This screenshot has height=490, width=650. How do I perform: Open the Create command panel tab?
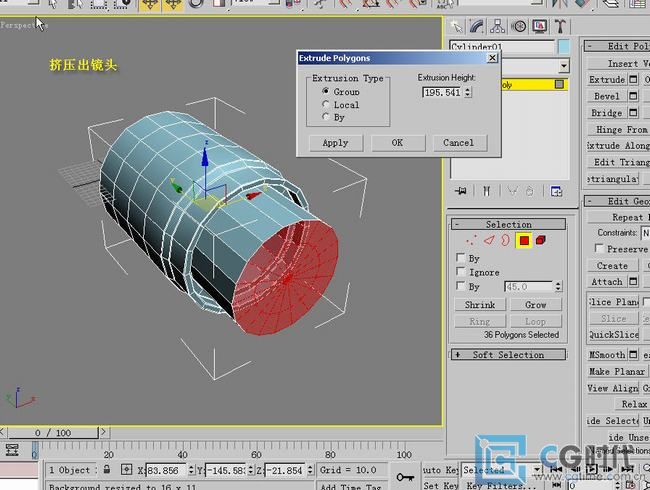click(x=456, y=27)
